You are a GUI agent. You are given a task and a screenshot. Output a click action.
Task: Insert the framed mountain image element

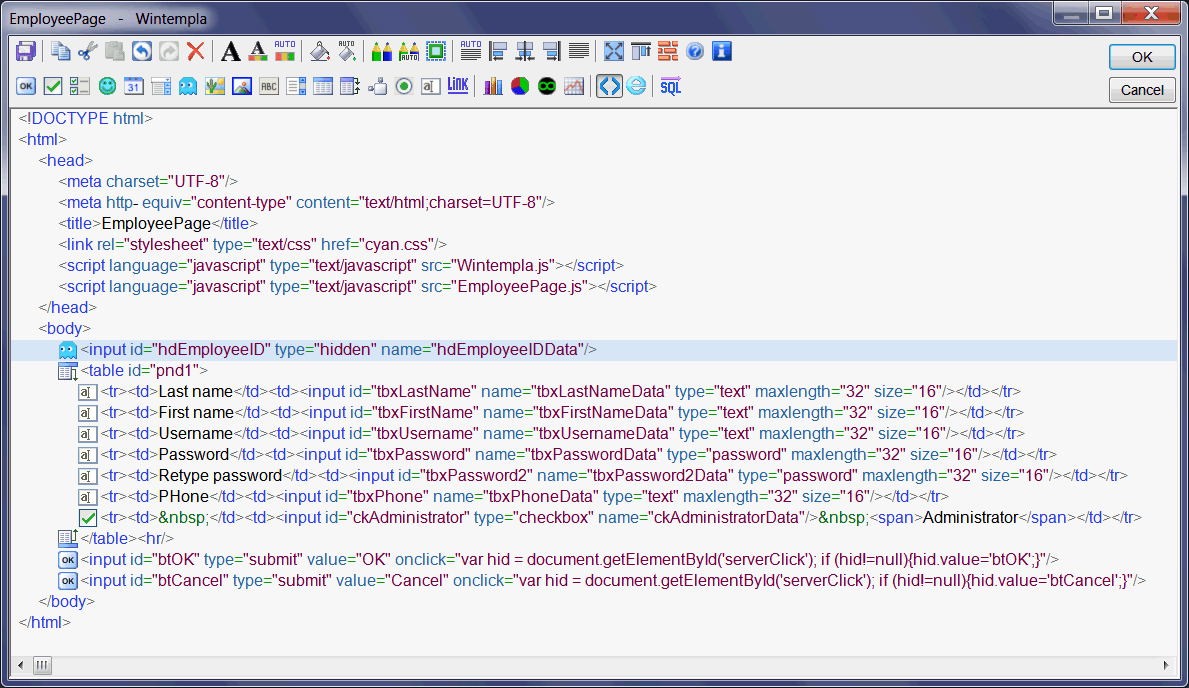[x=242, y=86]
